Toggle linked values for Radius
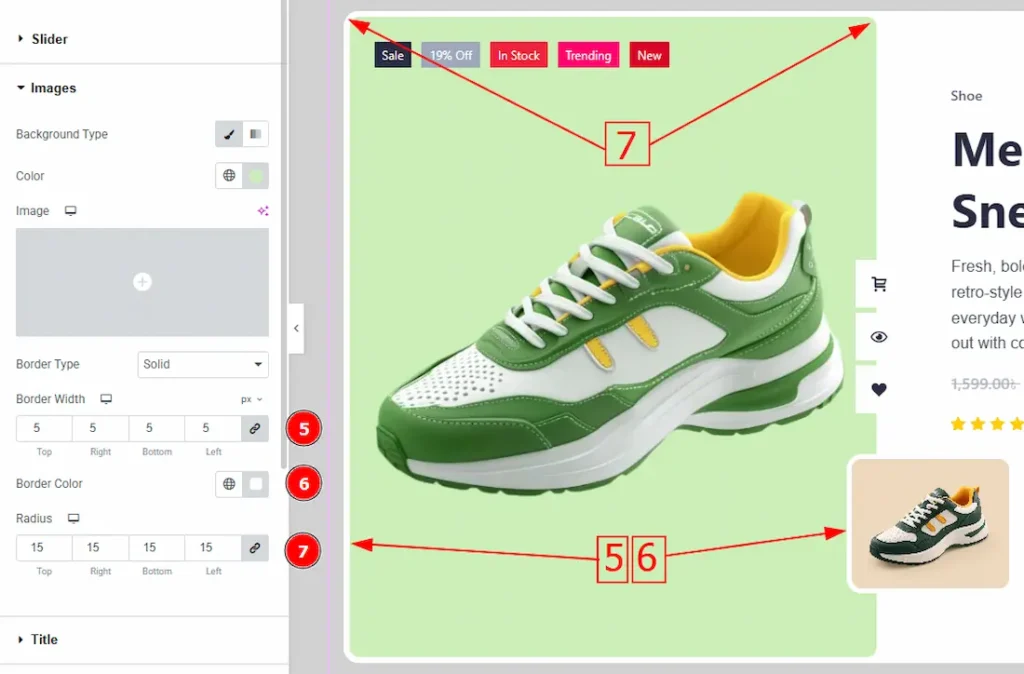1024x674 pixels. coord(255,548)
